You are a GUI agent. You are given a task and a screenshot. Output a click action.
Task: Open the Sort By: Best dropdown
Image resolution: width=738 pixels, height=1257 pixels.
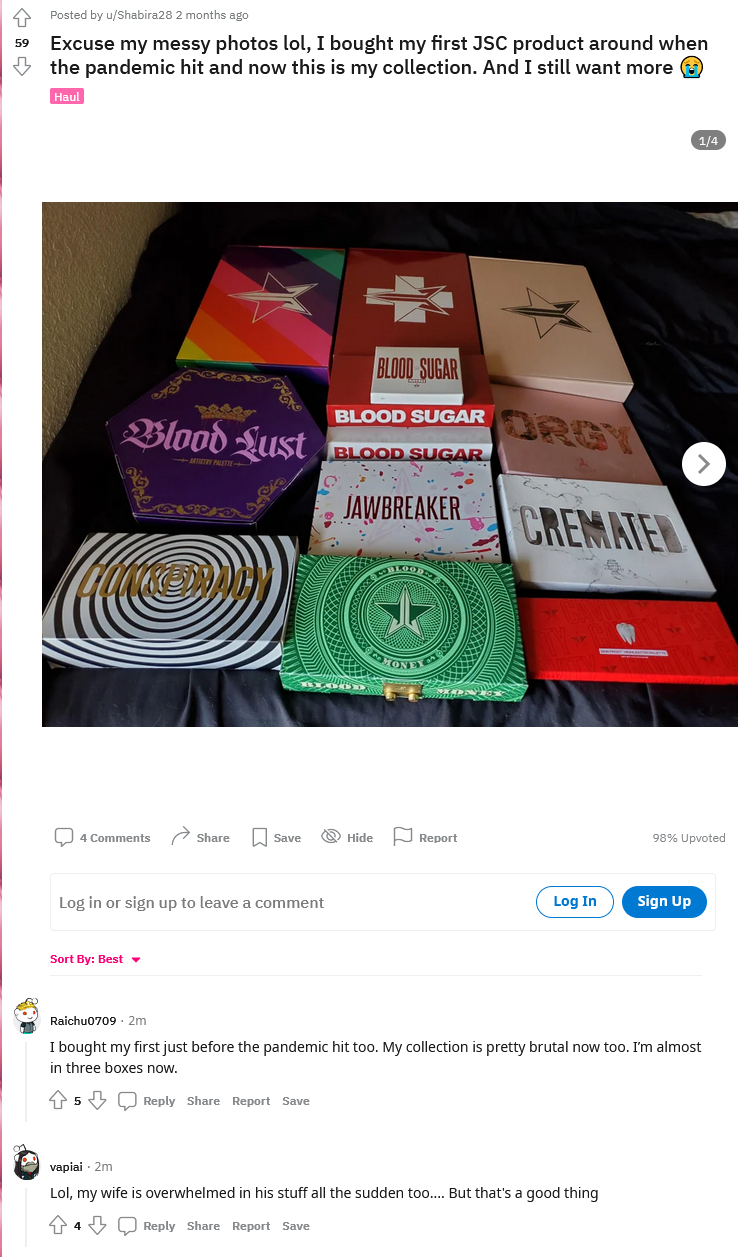[x=96, y=959]
